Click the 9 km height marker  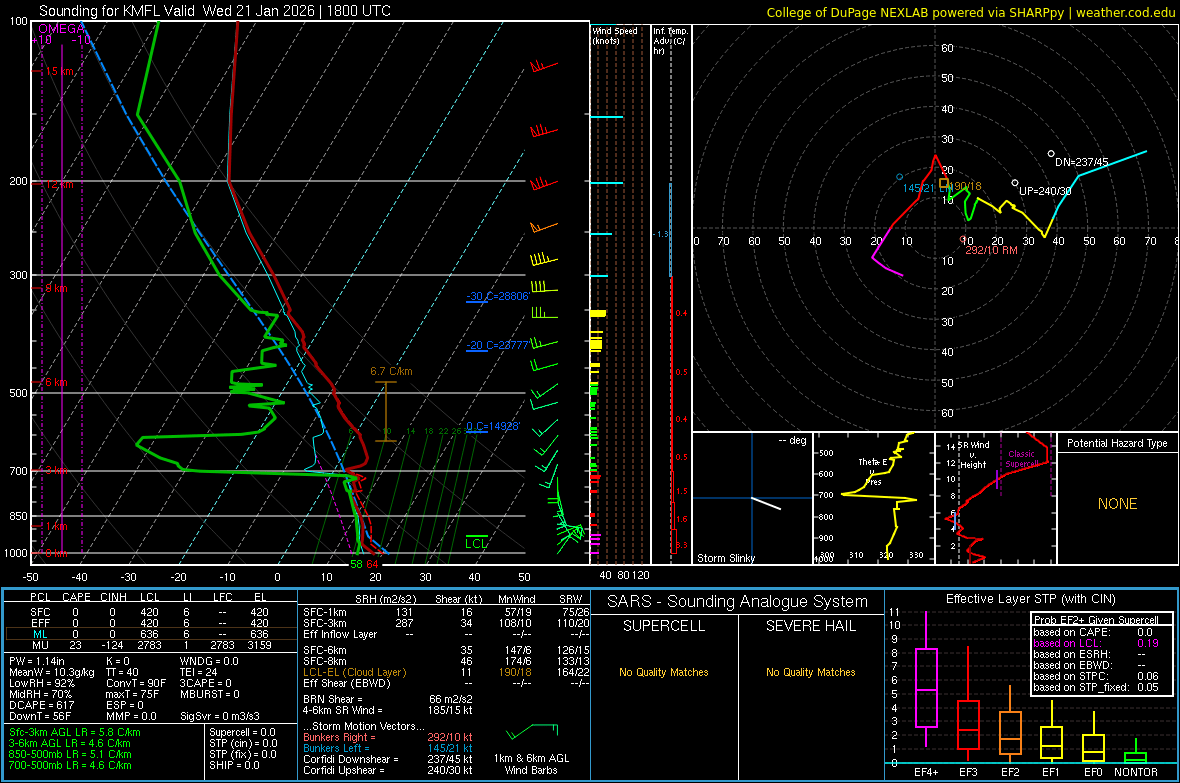click(56, 288)
